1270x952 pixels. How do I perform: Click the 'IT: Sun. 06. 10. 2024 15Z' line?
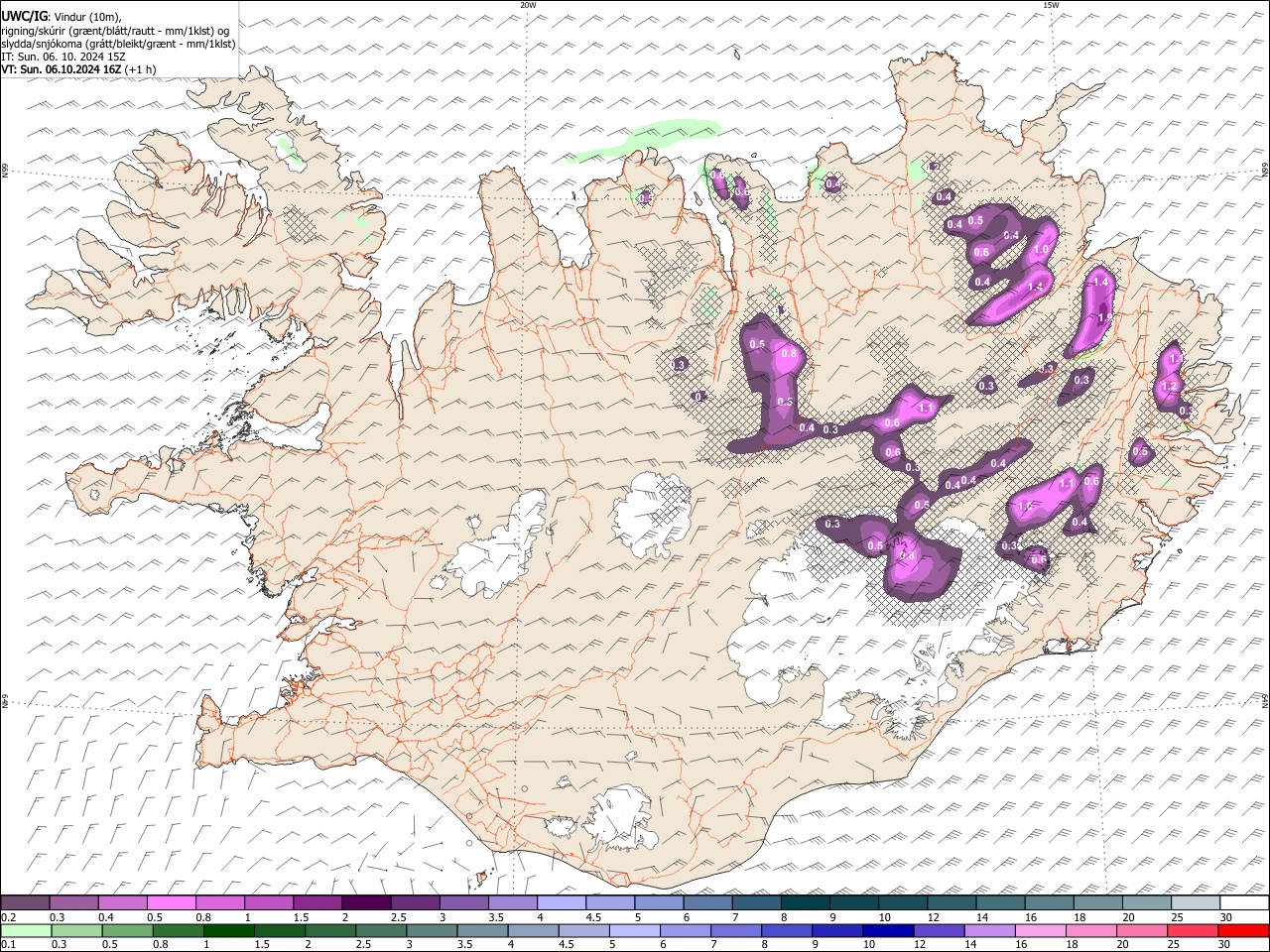(x=63, y=57)
